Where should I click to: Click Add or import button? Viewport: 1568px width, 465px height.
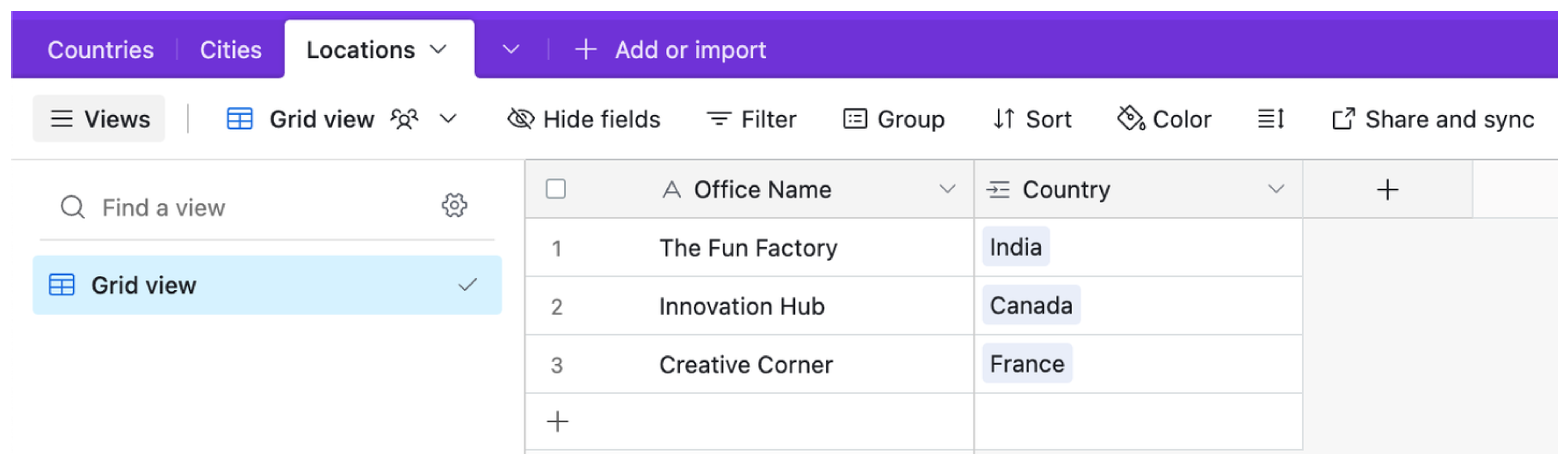tap(671, 49)
